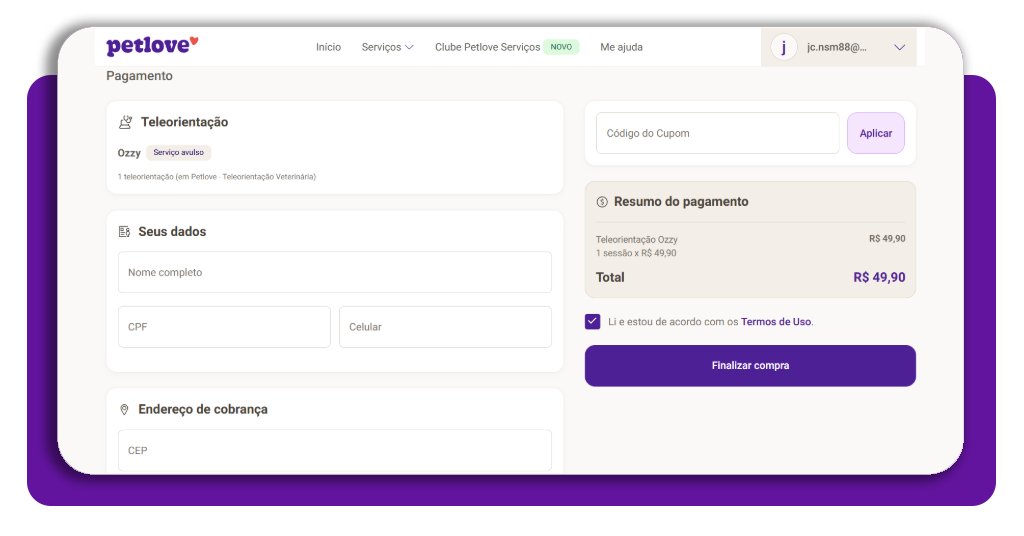The width and height of the screenshot is (1024, 536).
Task: Focus the Celular input field
Action: coord(445,327)
